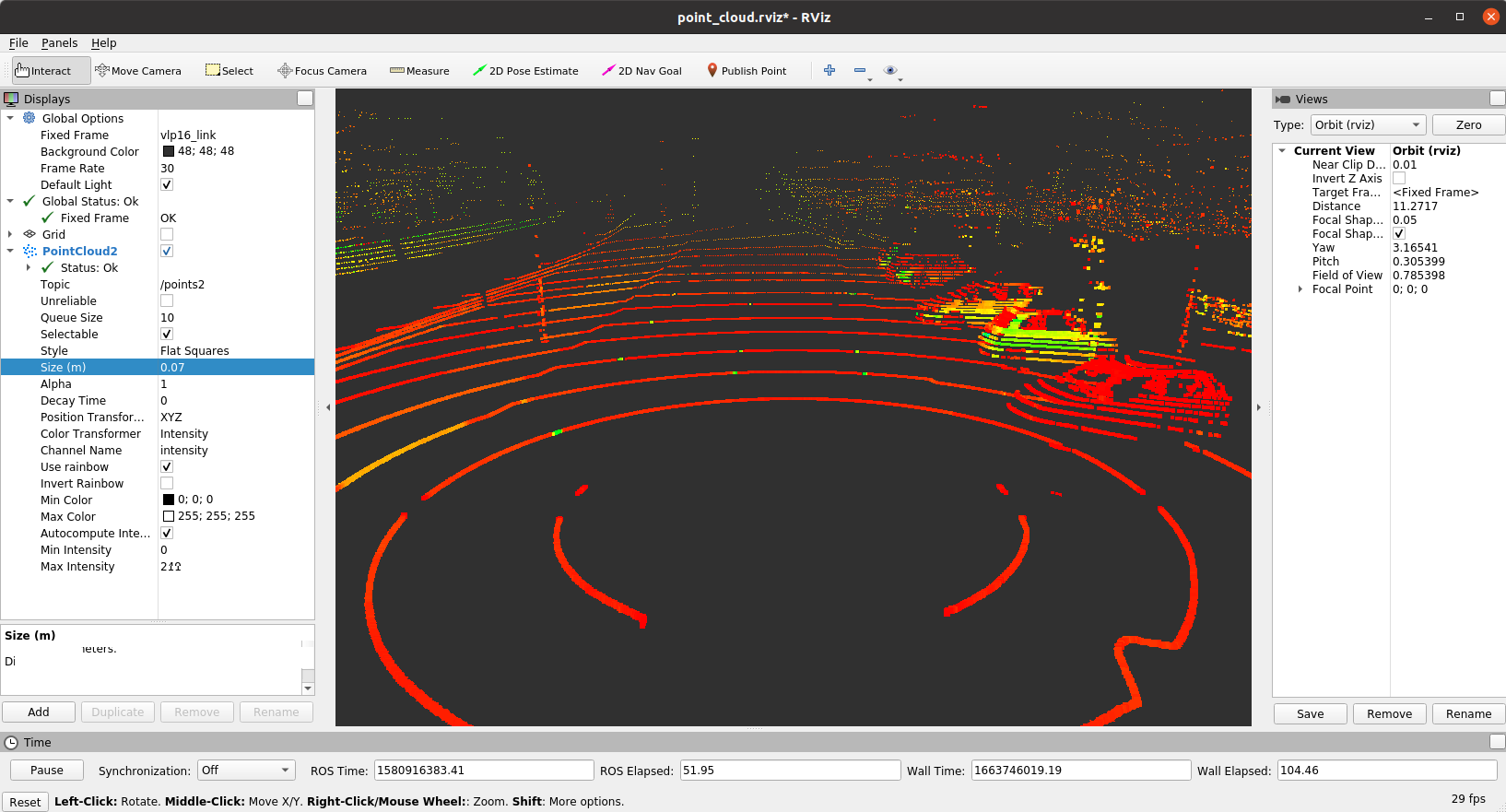
Task: Uncheck the Use rainbow option
Action: click(x=167, y=466)
